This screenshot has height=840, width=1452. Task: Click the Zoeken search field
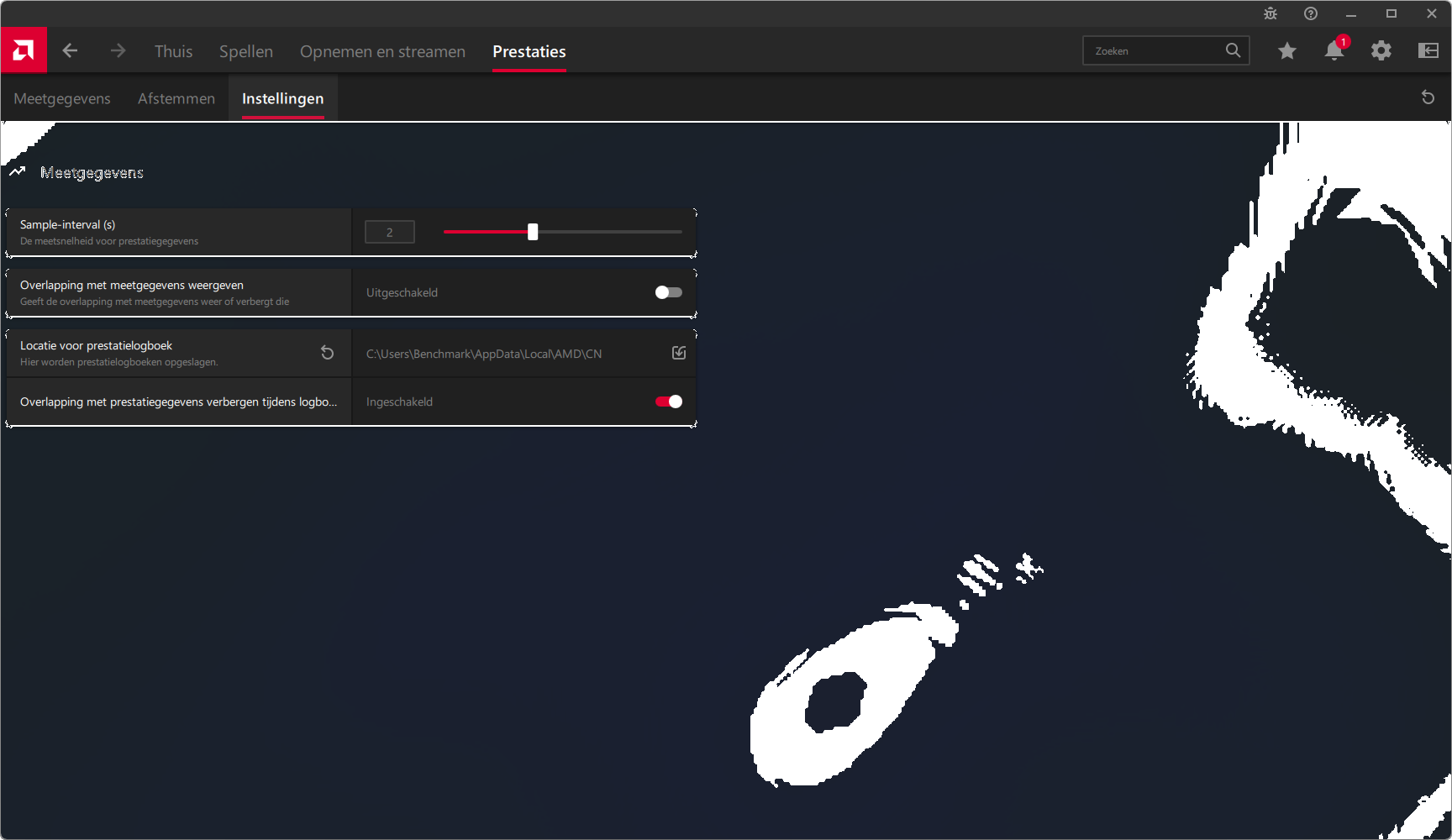[1155, 51]
